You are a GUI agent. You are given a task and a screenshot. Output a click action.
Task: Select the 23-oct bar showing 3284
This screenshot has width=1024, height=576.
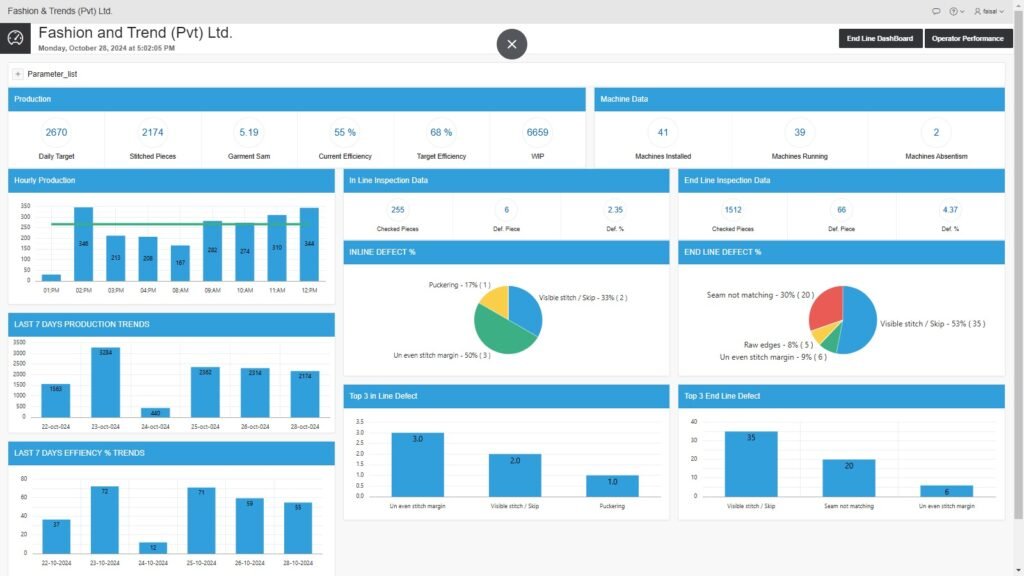click(105, 383)
